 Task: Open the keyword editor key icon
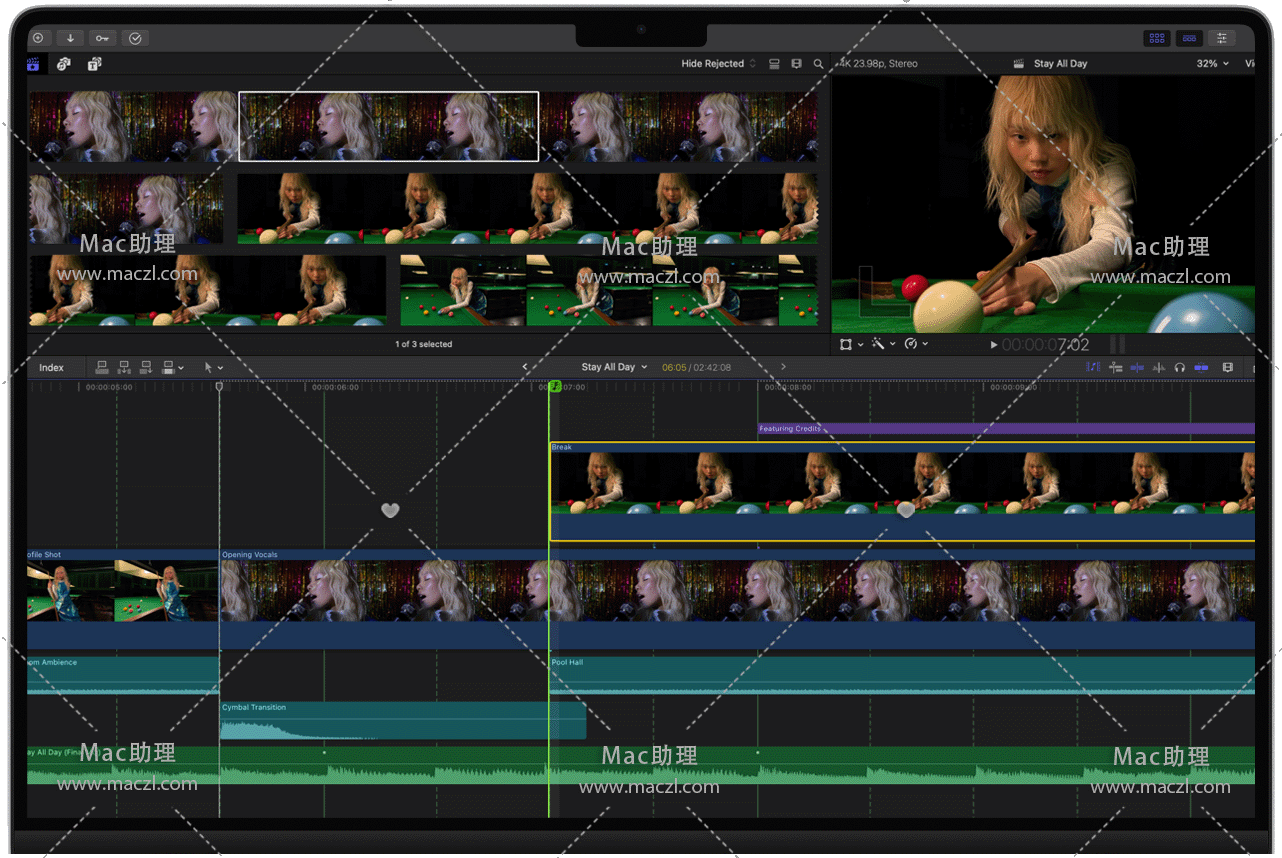[102, 38]
